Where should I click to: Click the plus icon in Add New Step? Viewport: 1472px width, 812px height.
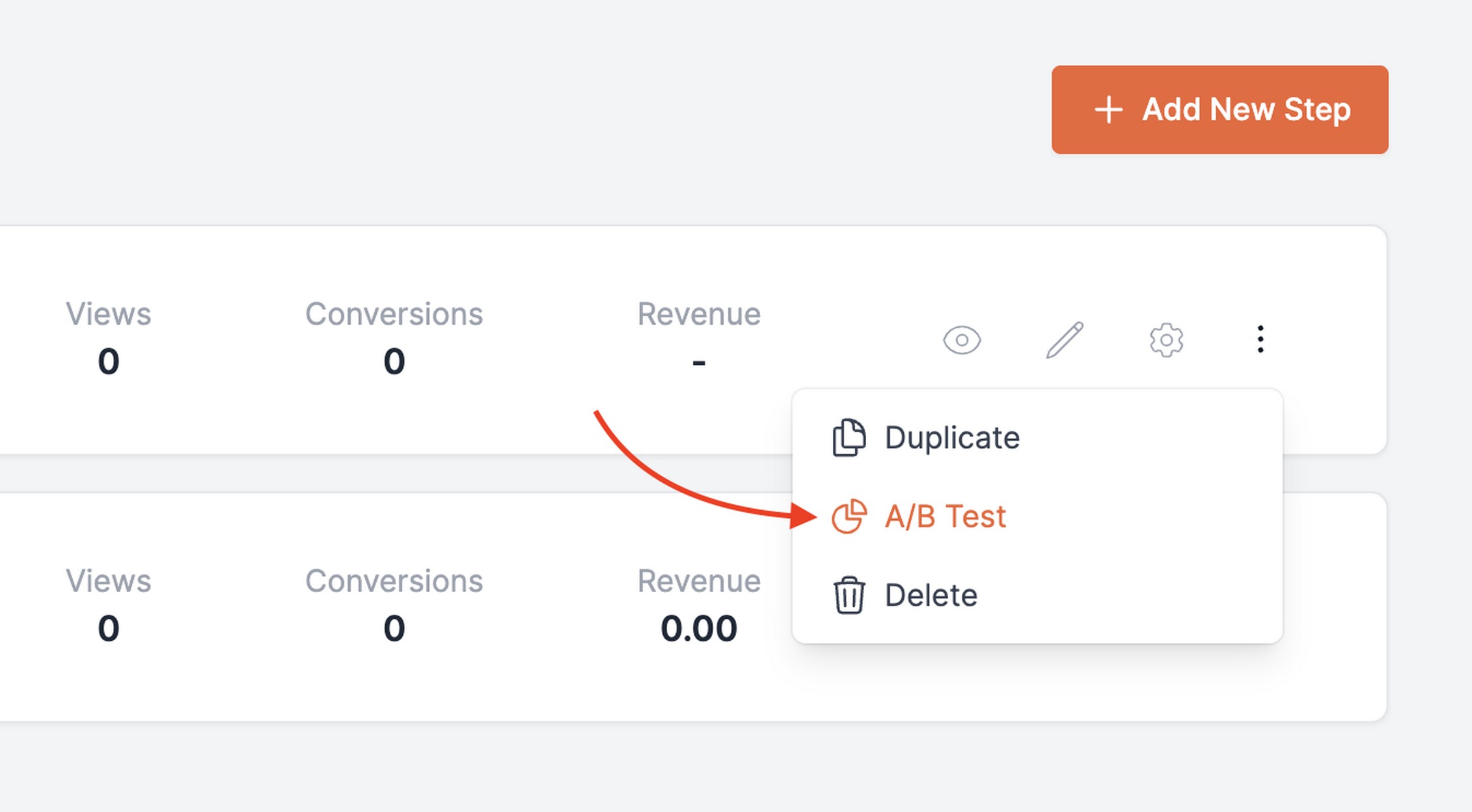tap(1108, 109)
